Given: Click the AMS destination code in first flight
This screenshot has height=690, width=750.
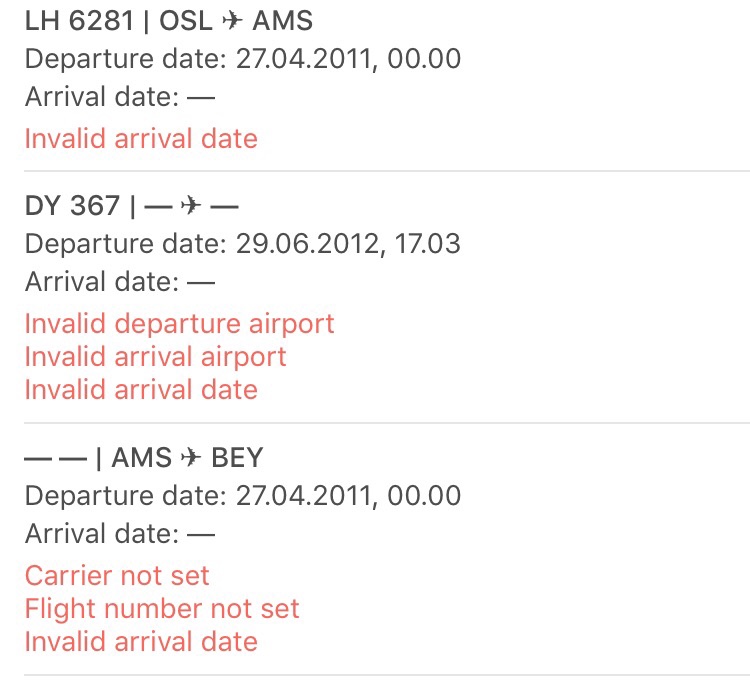Looking at the screenshot, I should point(283,21).
